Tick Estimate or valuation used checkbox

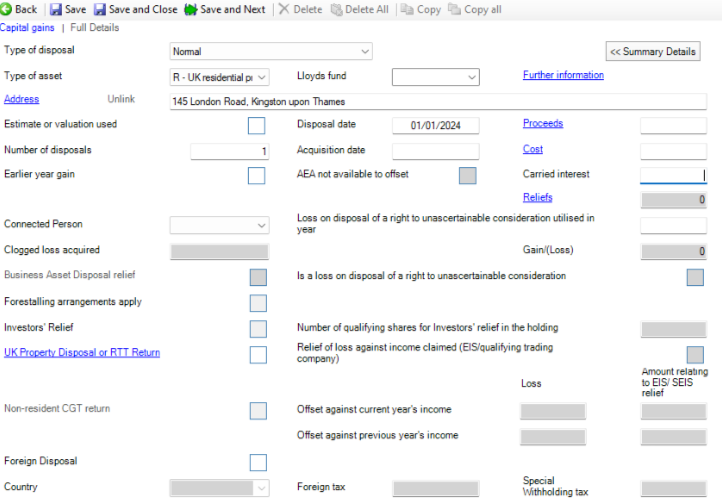pyautogui.click(x=256, y=125)
